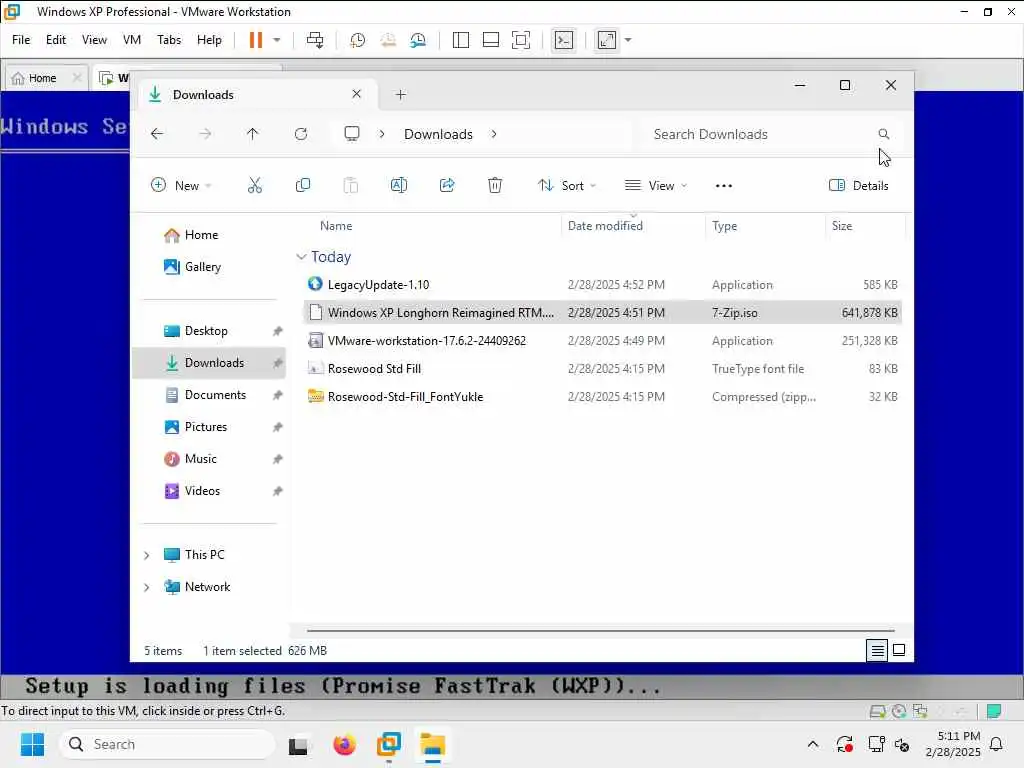The width and height of the screenshot is (1024, 768).
Task: Expand This PC in navigation pane
Action: [147, 555]
